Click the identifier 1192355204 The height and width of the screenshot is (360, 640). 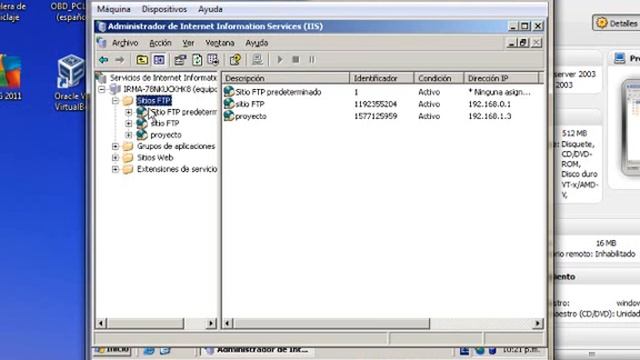375,104
